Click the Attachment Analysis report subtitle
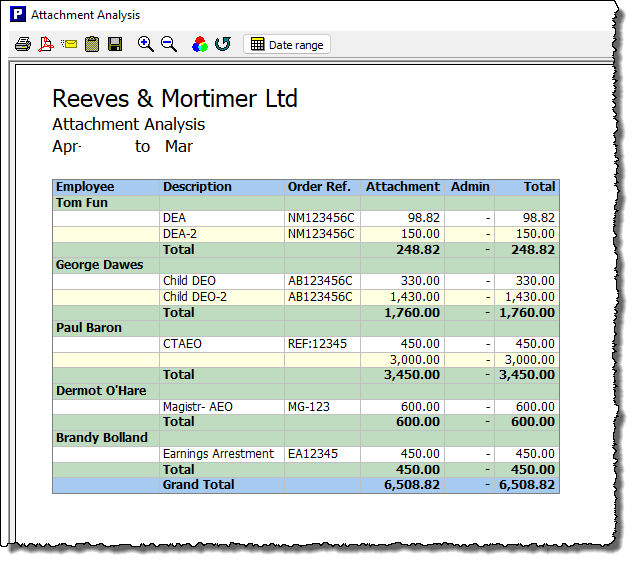The width and height of the screenshot is (635, 562). pyautogui.click(x=129, y=124)
